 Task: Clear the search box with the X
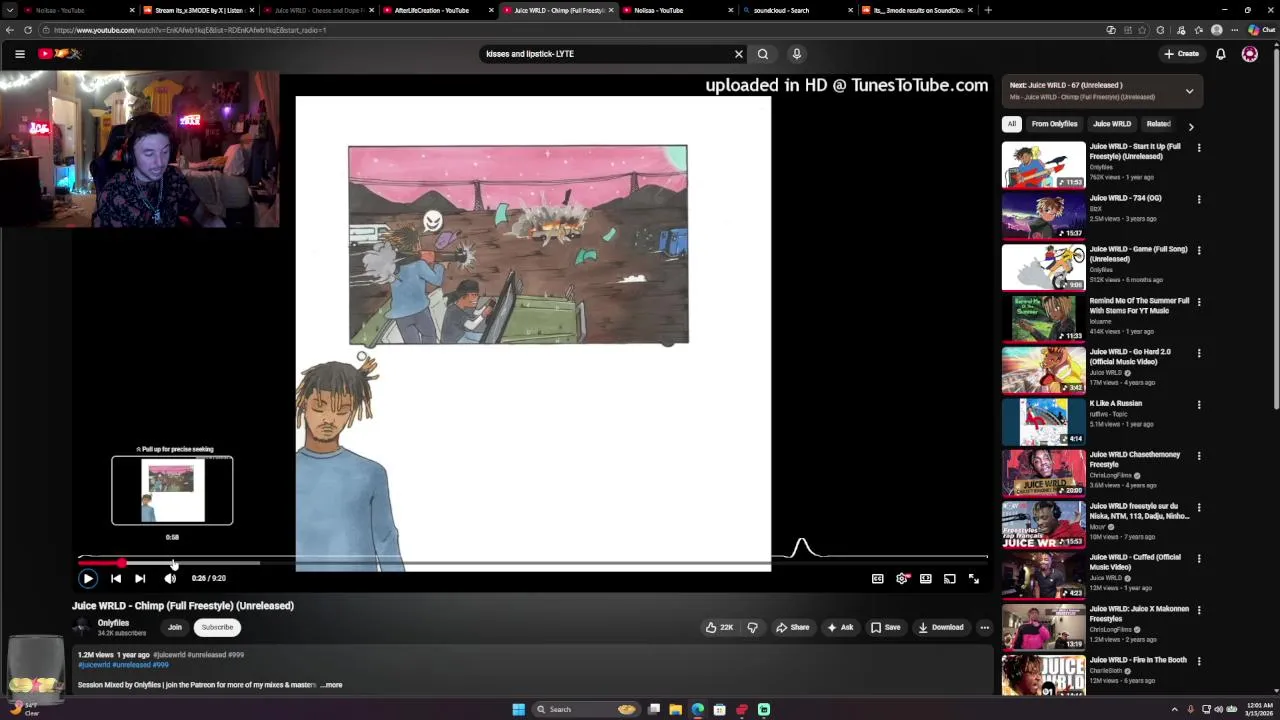(739, 54)
